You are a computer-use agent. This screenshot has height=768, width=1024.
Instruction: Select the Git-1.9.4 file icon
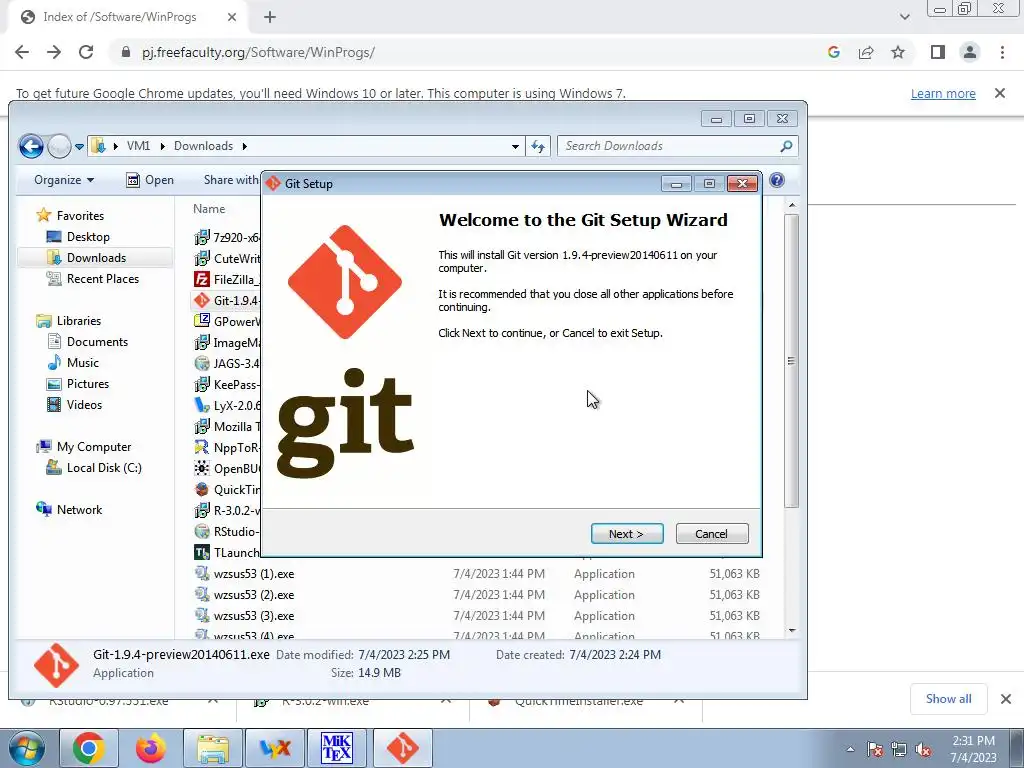202,300
